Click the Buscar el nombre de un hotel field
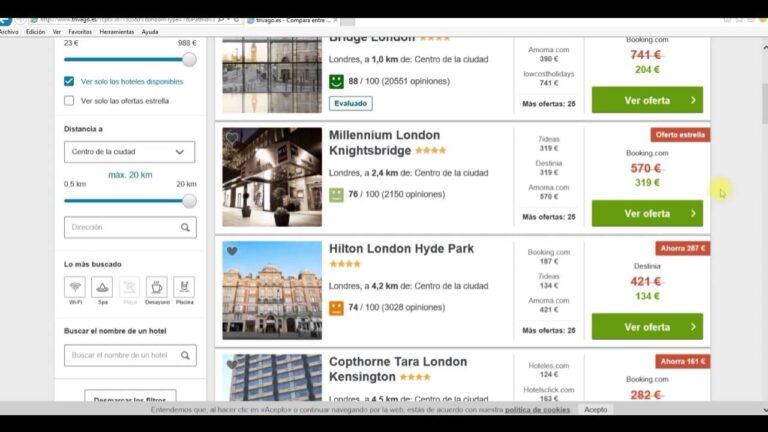The height and width of the screenshot is (432, 768). tap(130, 355)
